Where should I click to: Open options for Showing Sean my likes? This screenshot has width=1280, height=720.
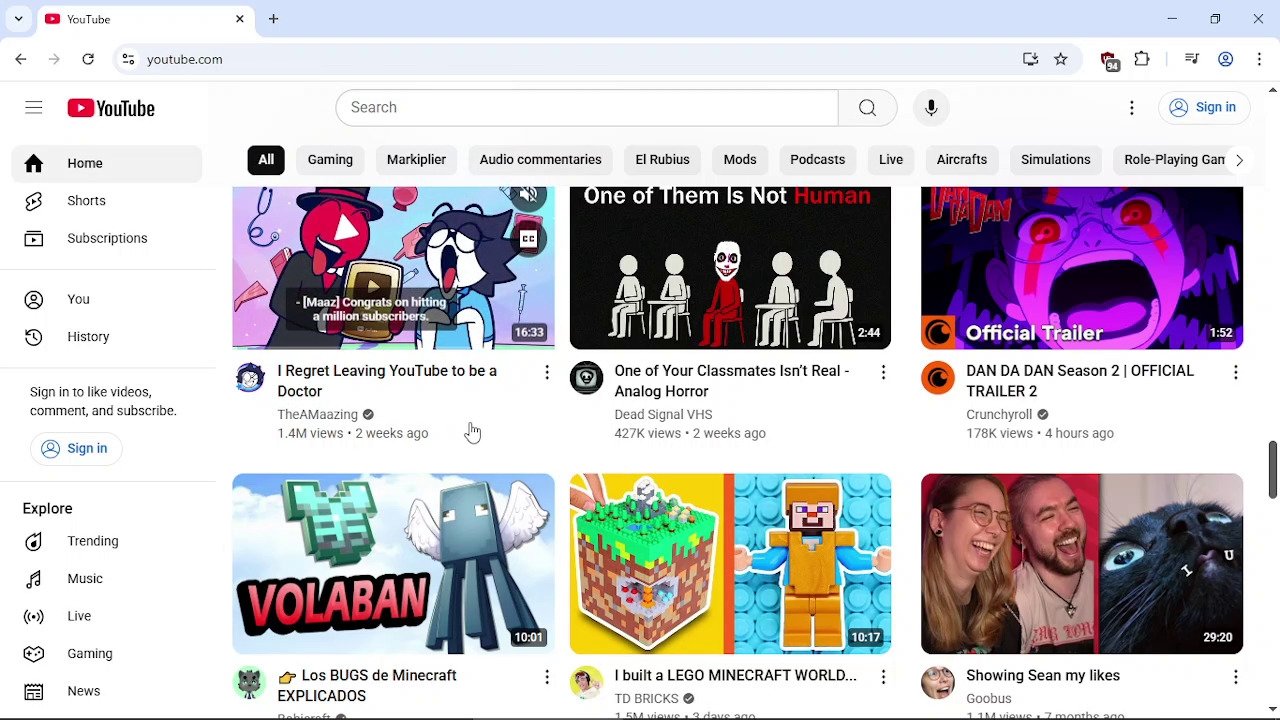pyautogui.click(x=1235, y=678)
